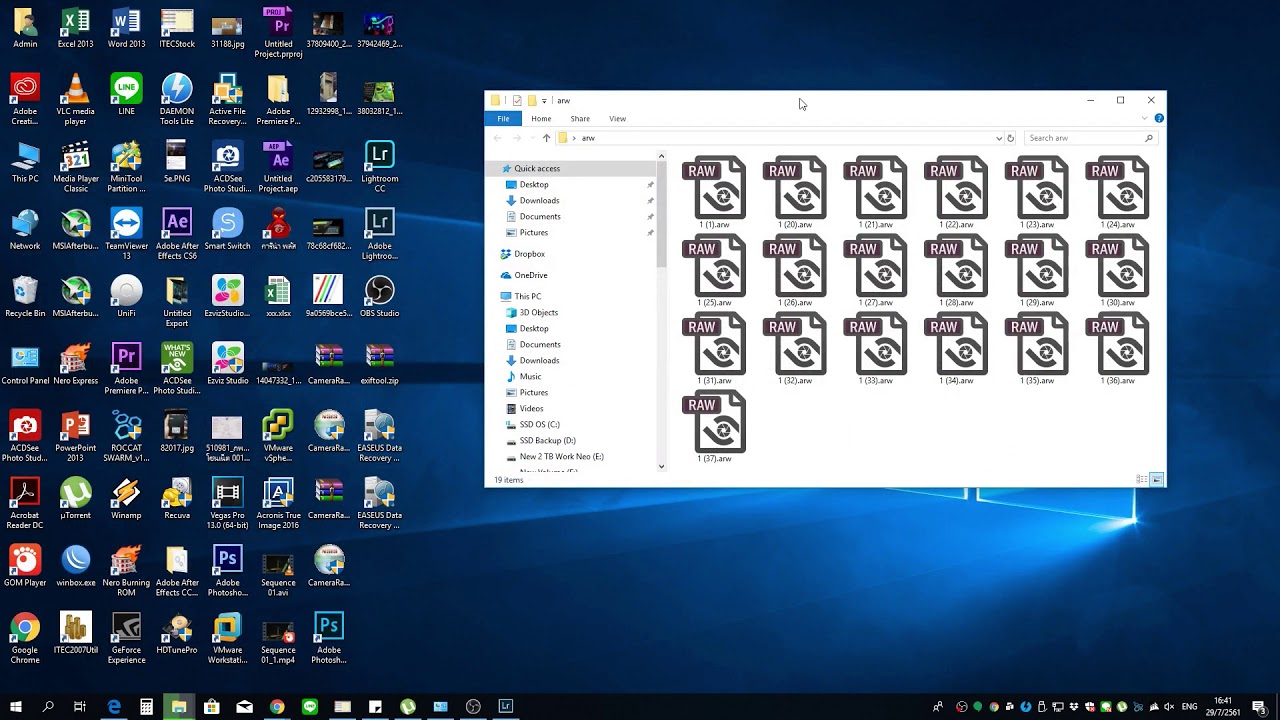Select the file 1 (30).arw
Screen dimensions: 1280x720
point(1117,271)
